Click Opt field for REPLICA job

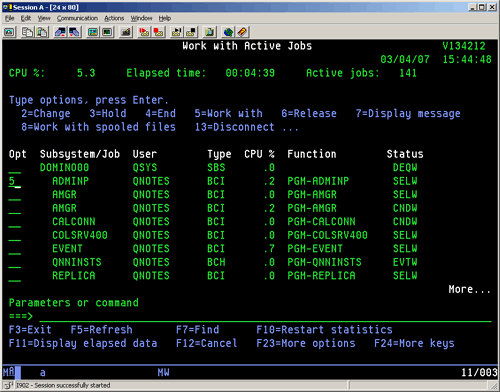(x=15, y=276)
